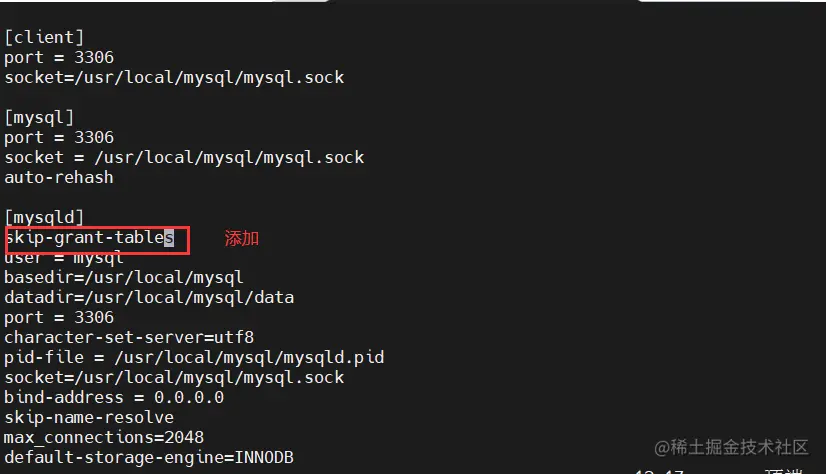Click the [mysqld] section header
This screenshot has width=826, height=474.
[x=38, y=218]
